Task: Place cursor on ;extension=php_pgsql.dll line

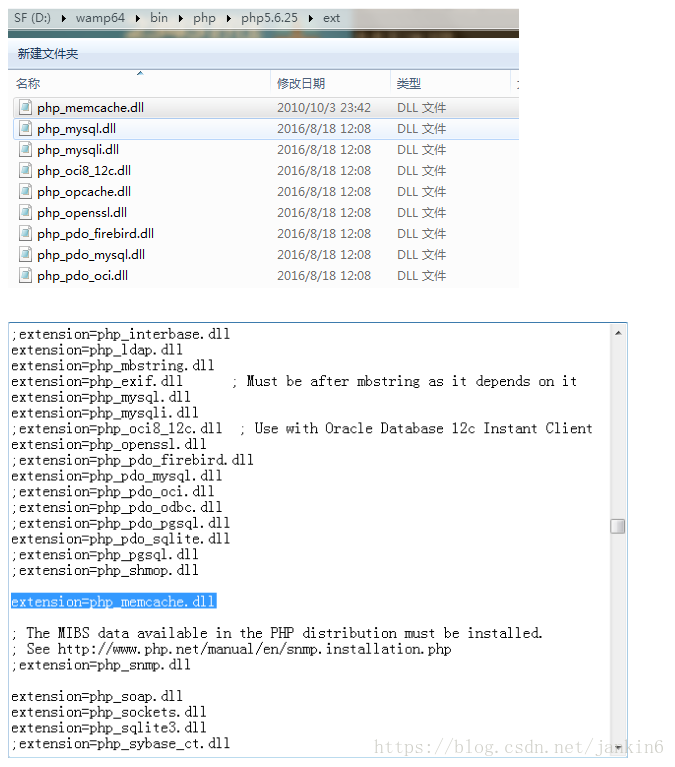Action: 105,555
